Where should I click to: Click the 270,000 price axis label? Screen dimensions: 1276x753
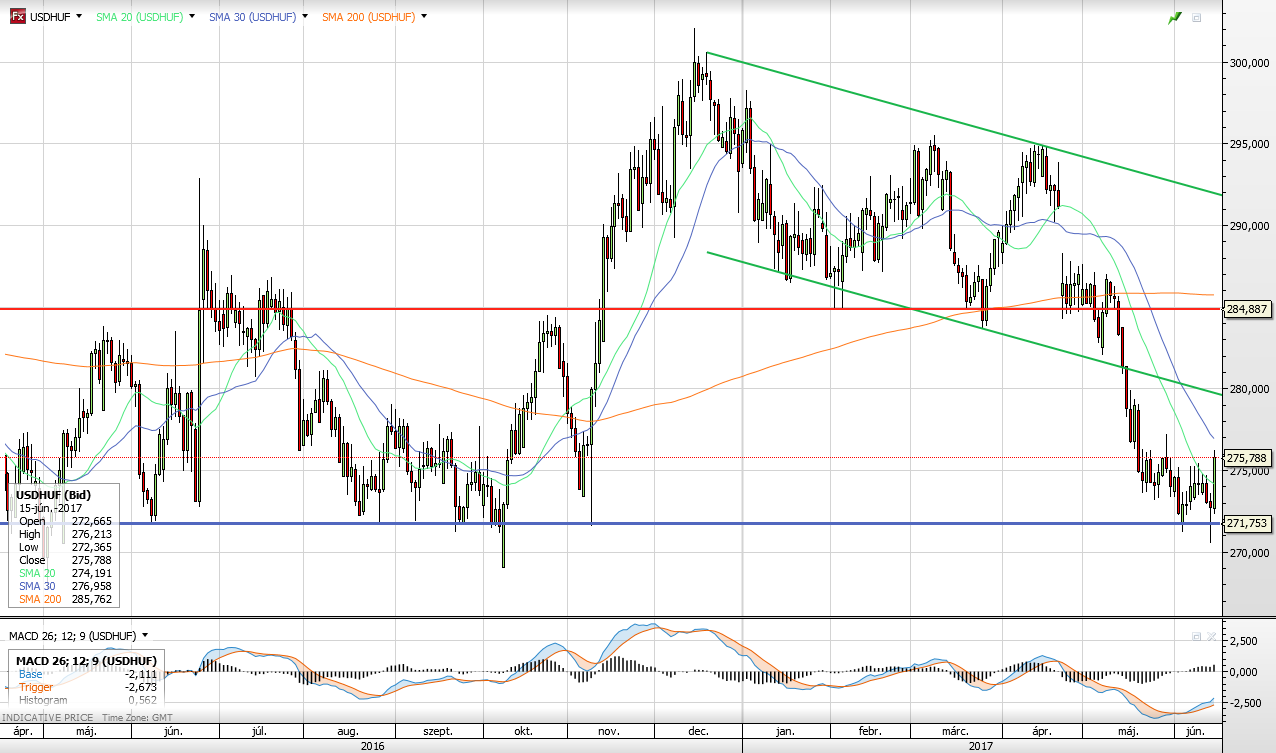pos(1250,553)
